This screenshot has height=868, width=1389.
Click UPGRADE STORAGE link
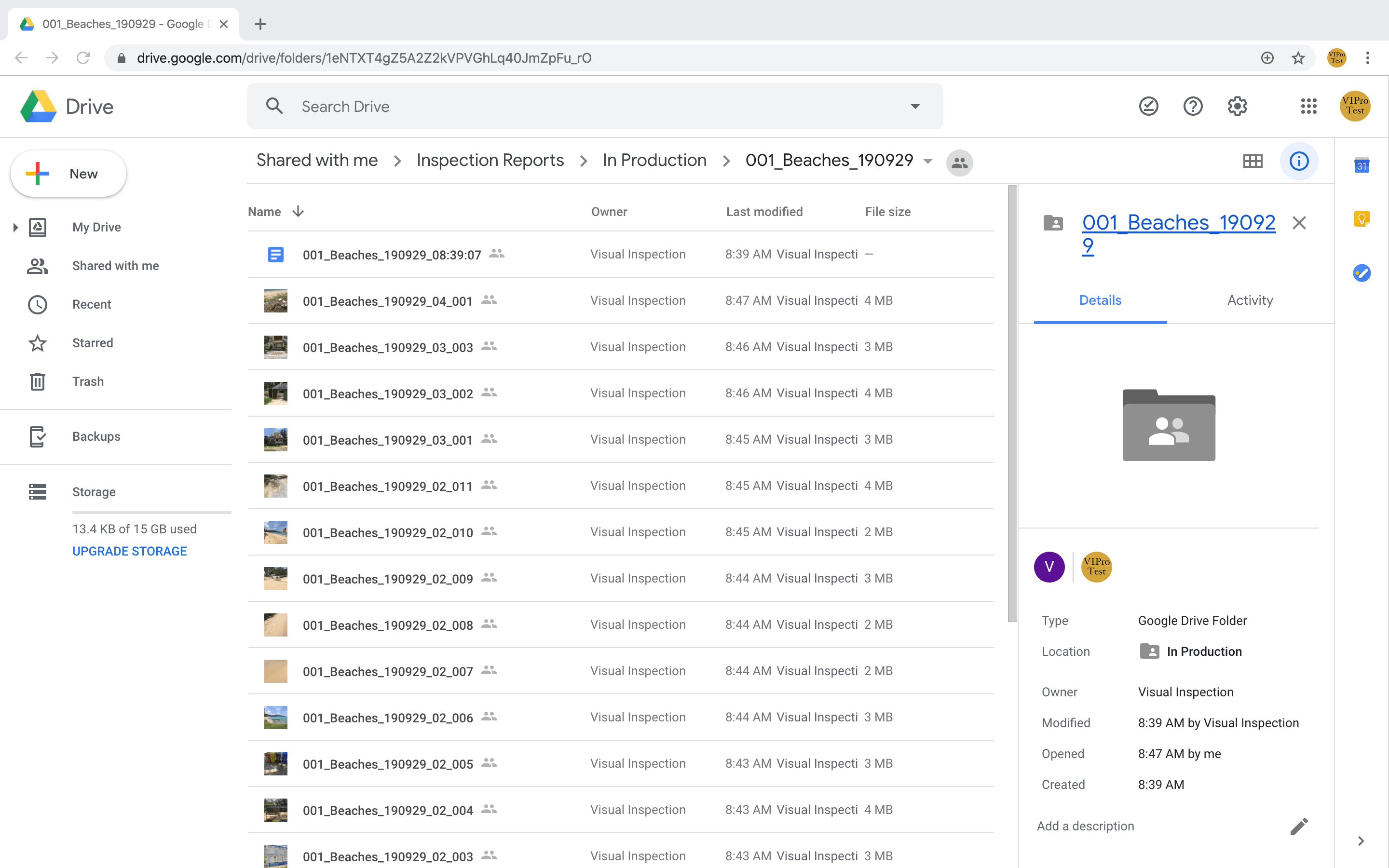(130, 551)
